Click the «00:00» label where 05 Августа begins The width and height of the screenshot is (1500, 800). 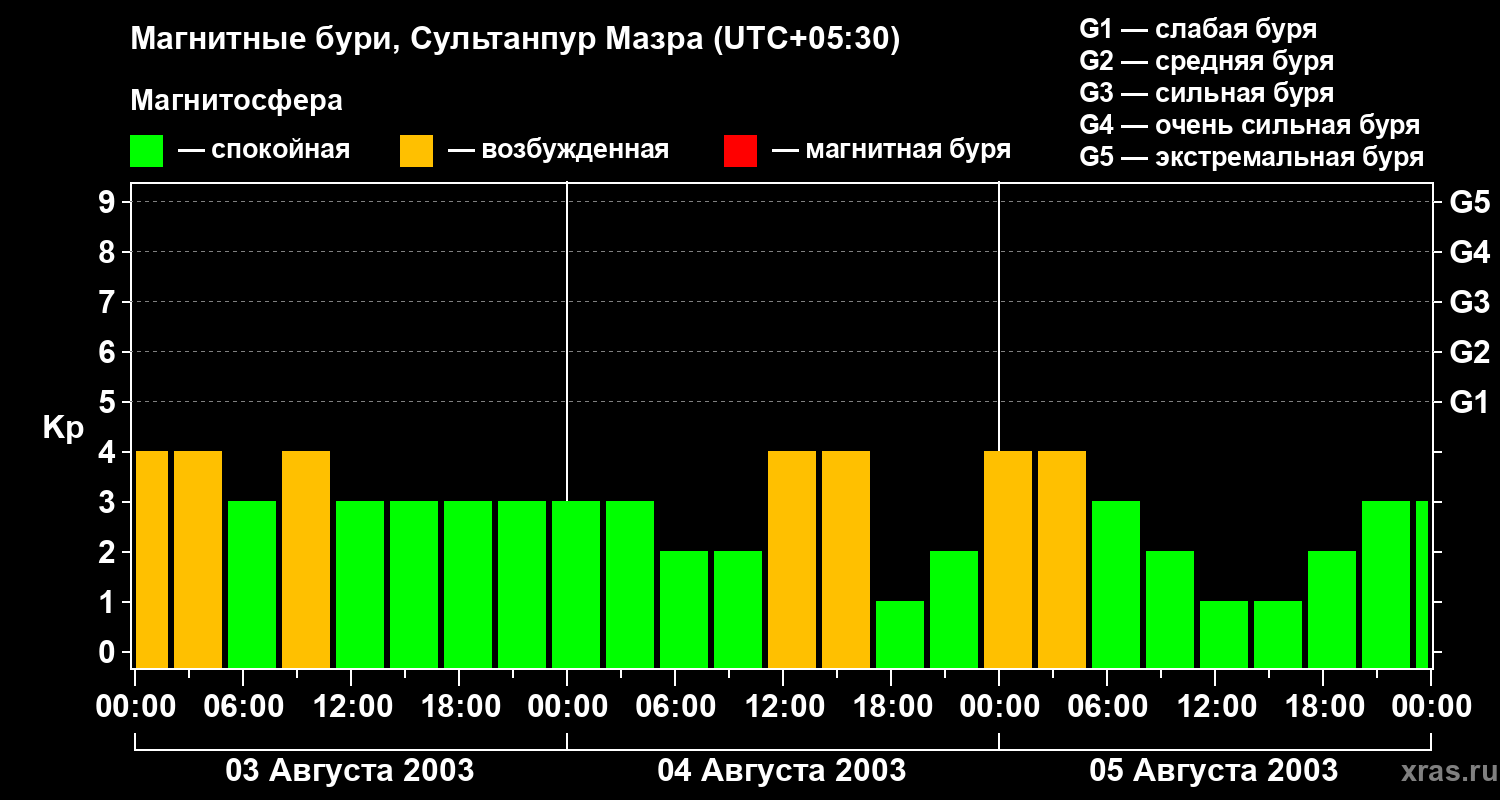coord(999,707)
